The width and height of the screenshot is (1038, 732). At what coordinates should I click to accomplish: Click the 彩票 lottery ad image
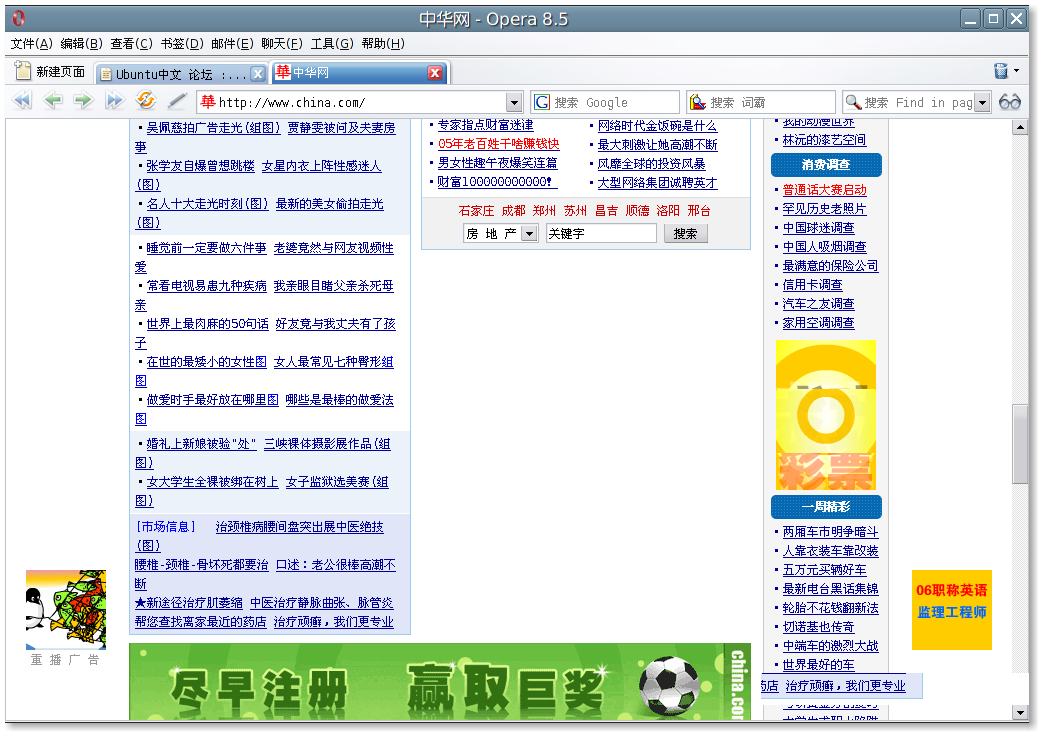(826, 415)
